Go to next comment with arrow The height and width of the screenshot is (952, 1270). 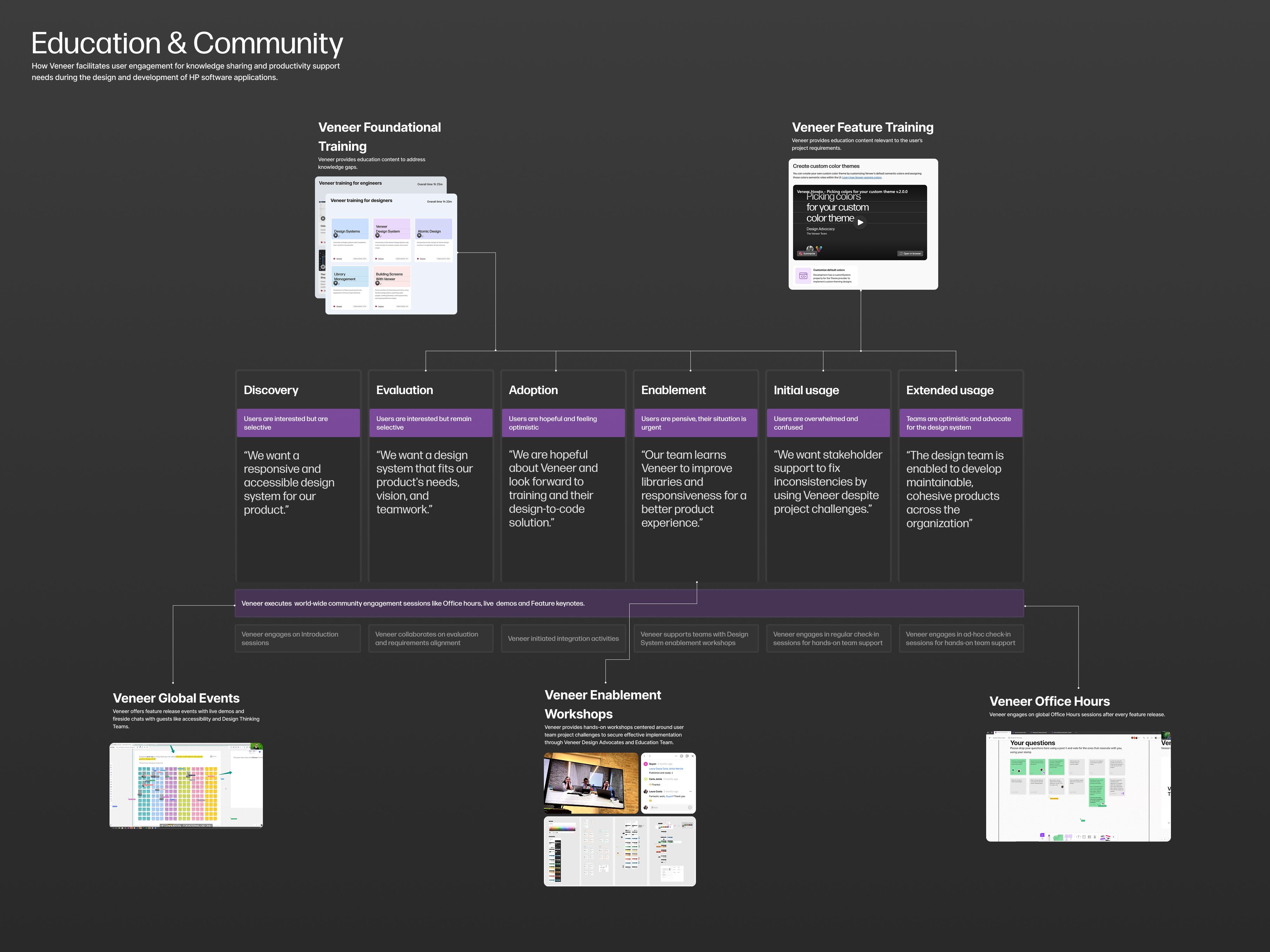pyautogui.click(x=650, y=756)
